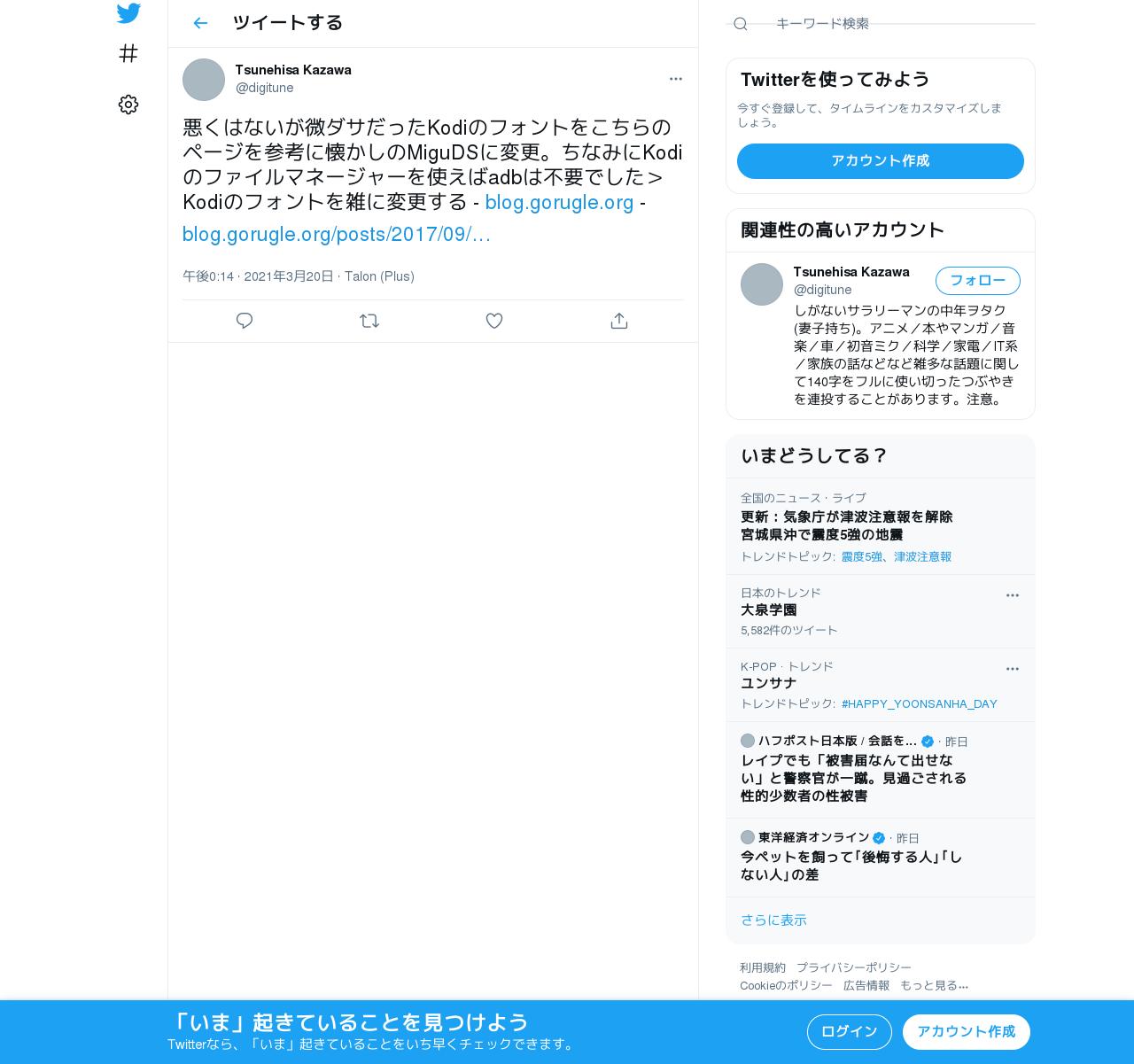Like the tweet with the heart icon
This screenshot has width=1134, height=1064.
pyautogui.click(x=494, y=321)
